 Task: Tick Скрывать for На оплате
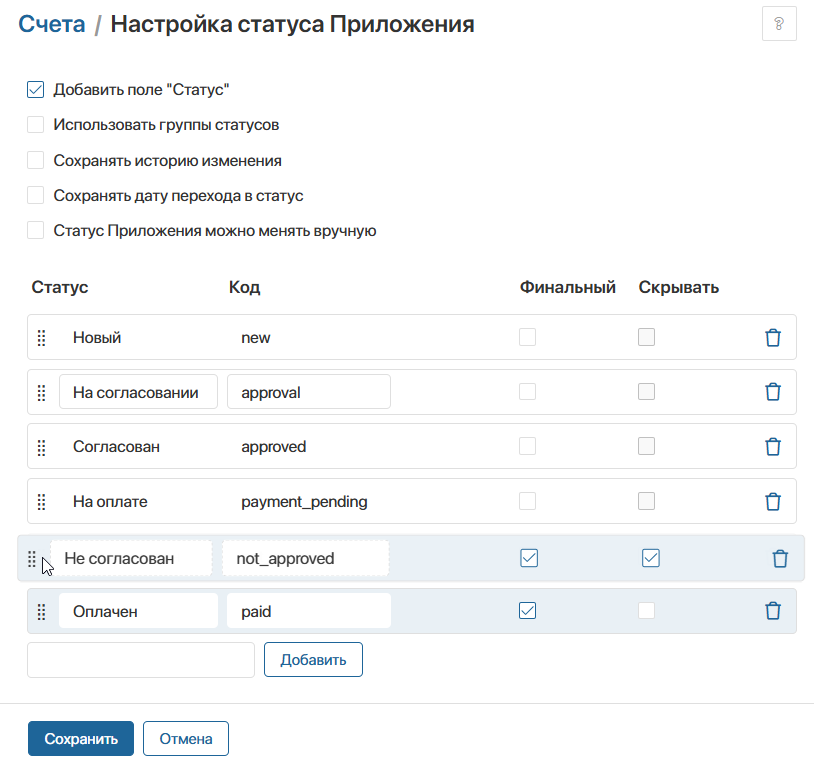[x=646, y=501]
